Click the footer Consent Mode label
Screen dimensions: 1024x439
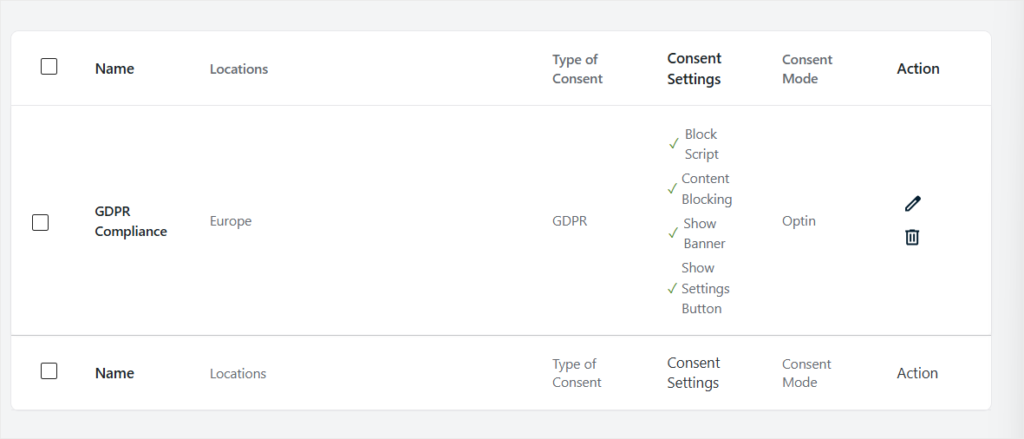807,373
